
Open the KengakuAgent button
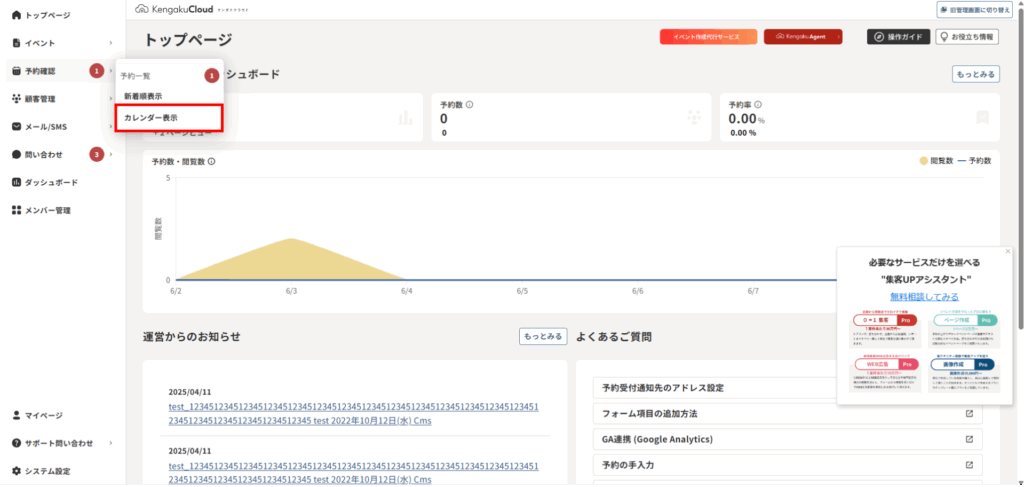(x=803, y=37)
